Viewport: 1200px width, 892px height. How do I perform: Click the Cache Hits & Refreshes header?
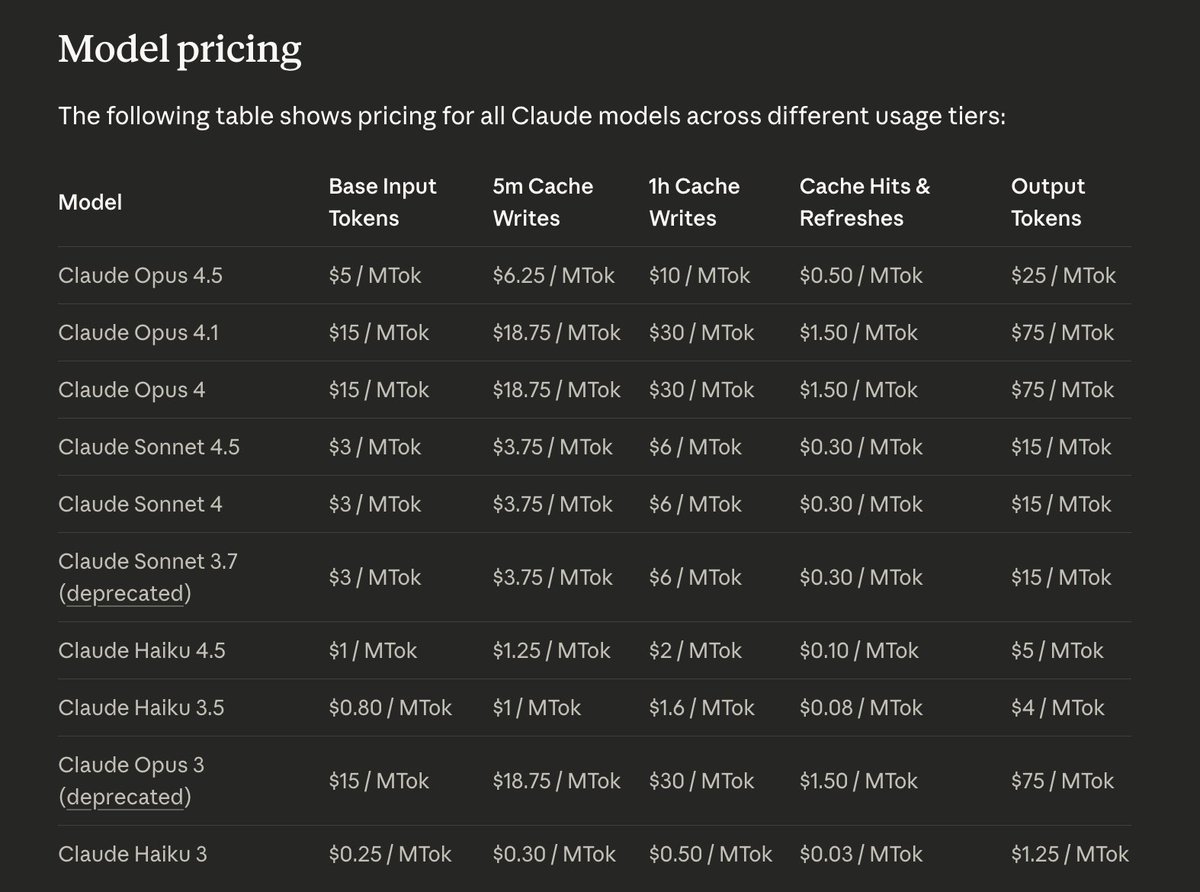pos(864,202)
